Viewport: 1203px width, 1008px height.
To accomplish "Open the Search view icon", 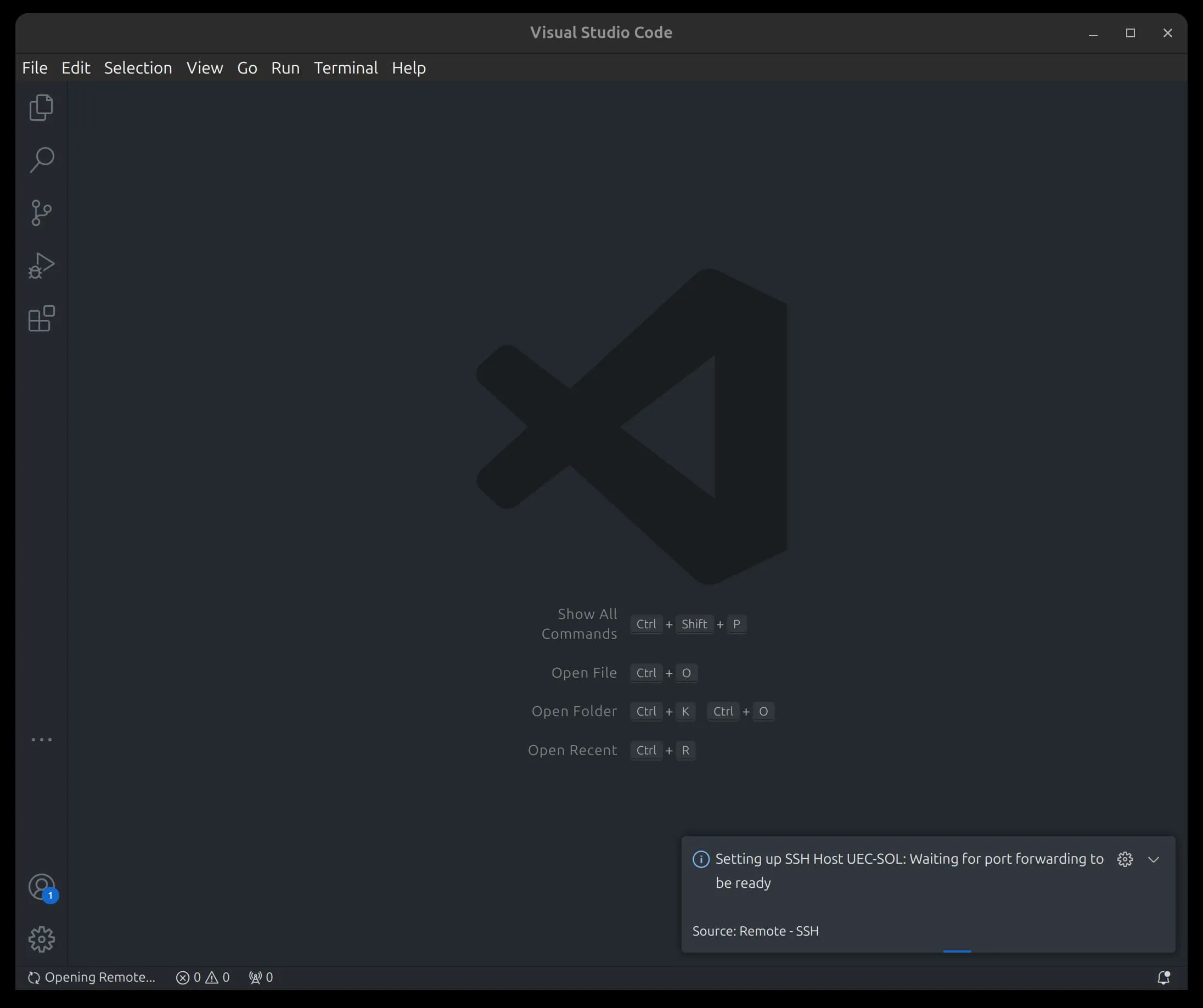I will coord(41,160).
